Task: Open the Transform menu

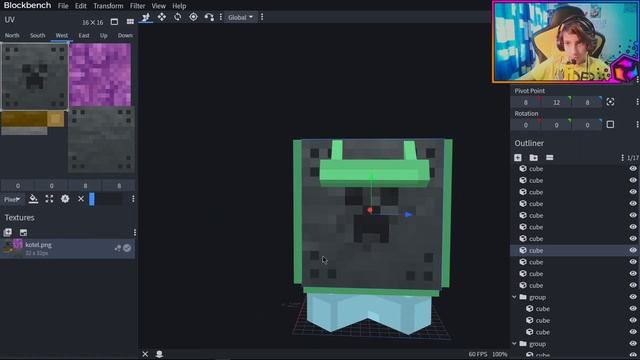Action: pos(108,6)
